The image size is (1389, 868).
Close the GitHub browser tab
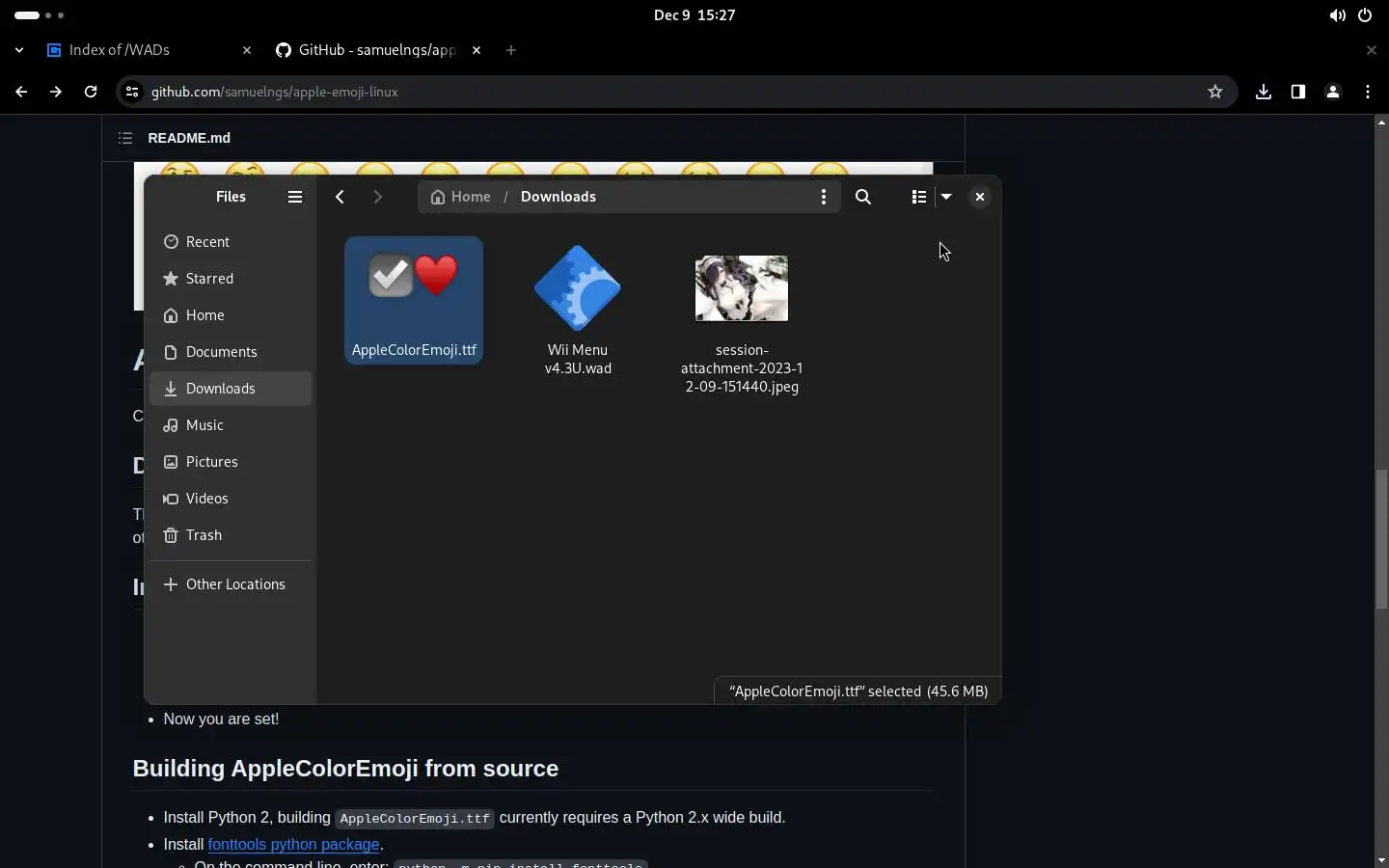pos(477,50)
